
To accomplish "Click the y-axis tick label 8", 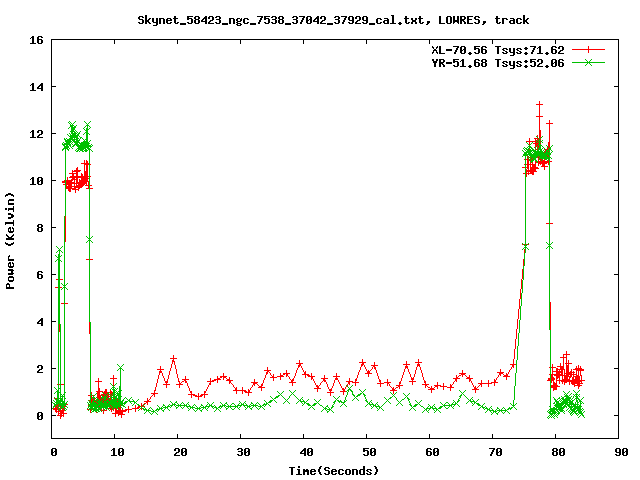I will [40, 228].
